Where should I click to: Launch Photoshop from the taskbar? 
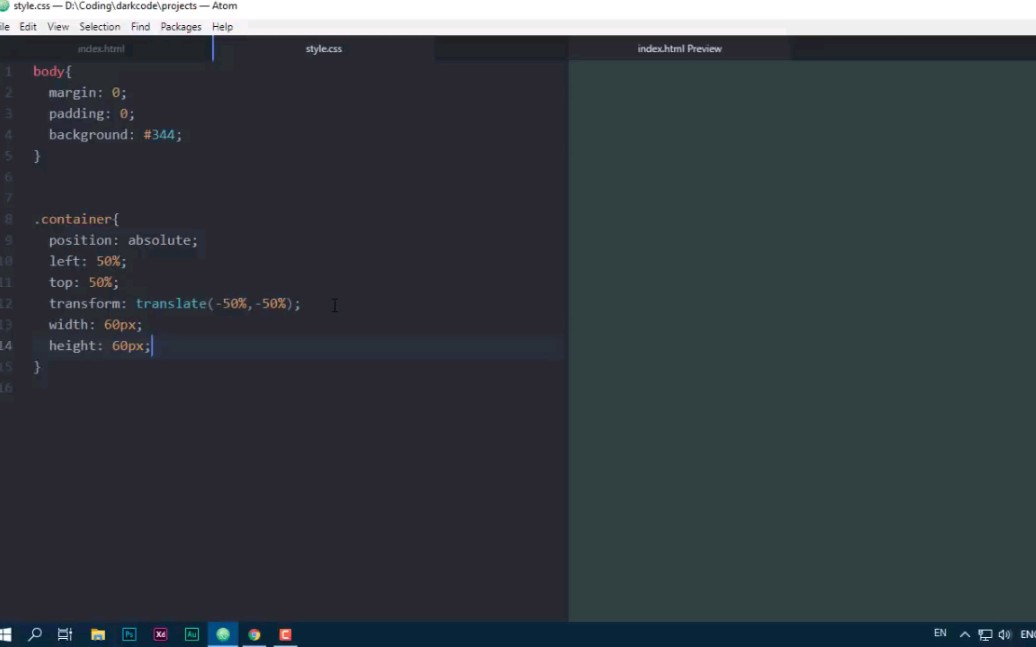(129, 634)
